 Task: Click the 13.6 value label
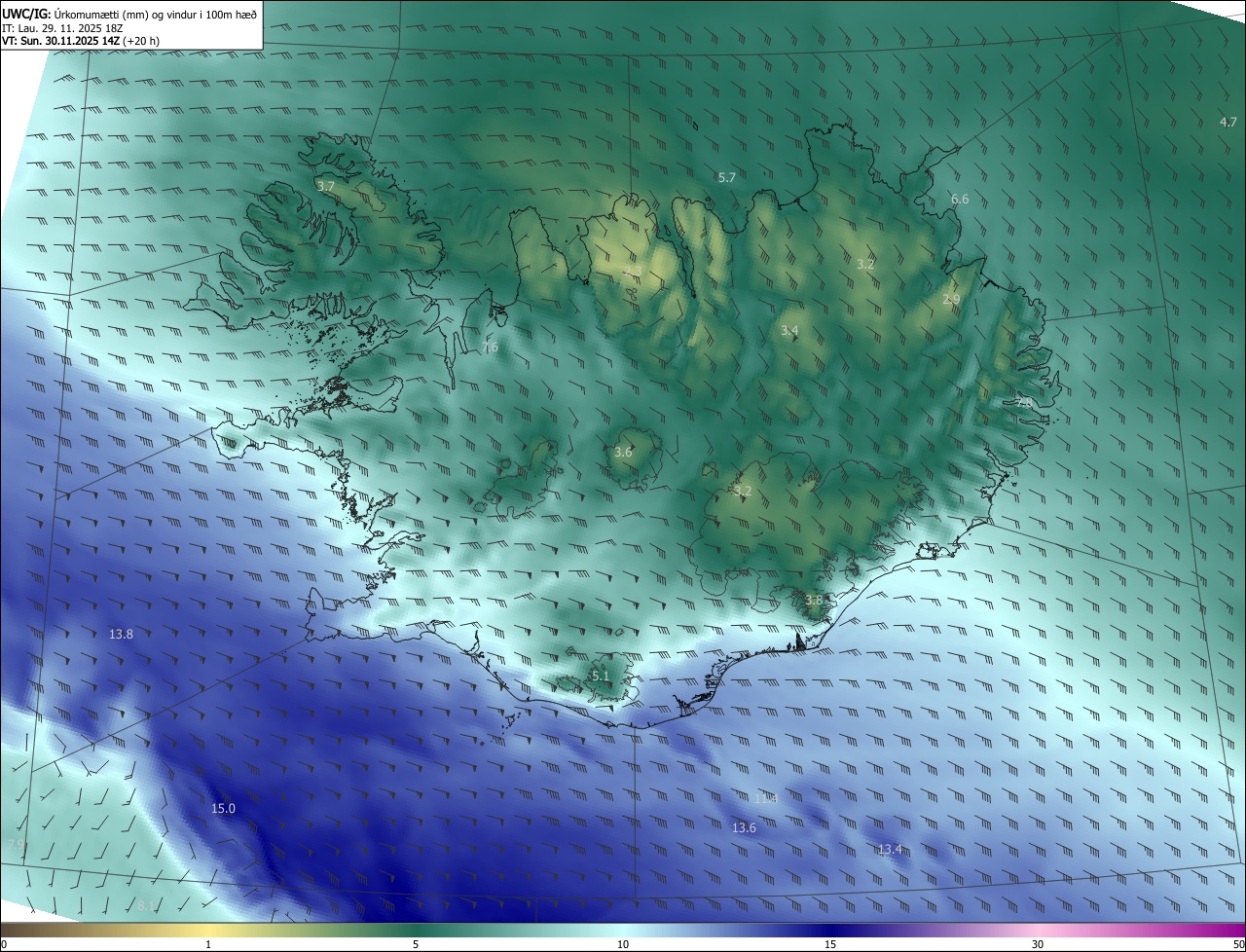tap(744, 827)
